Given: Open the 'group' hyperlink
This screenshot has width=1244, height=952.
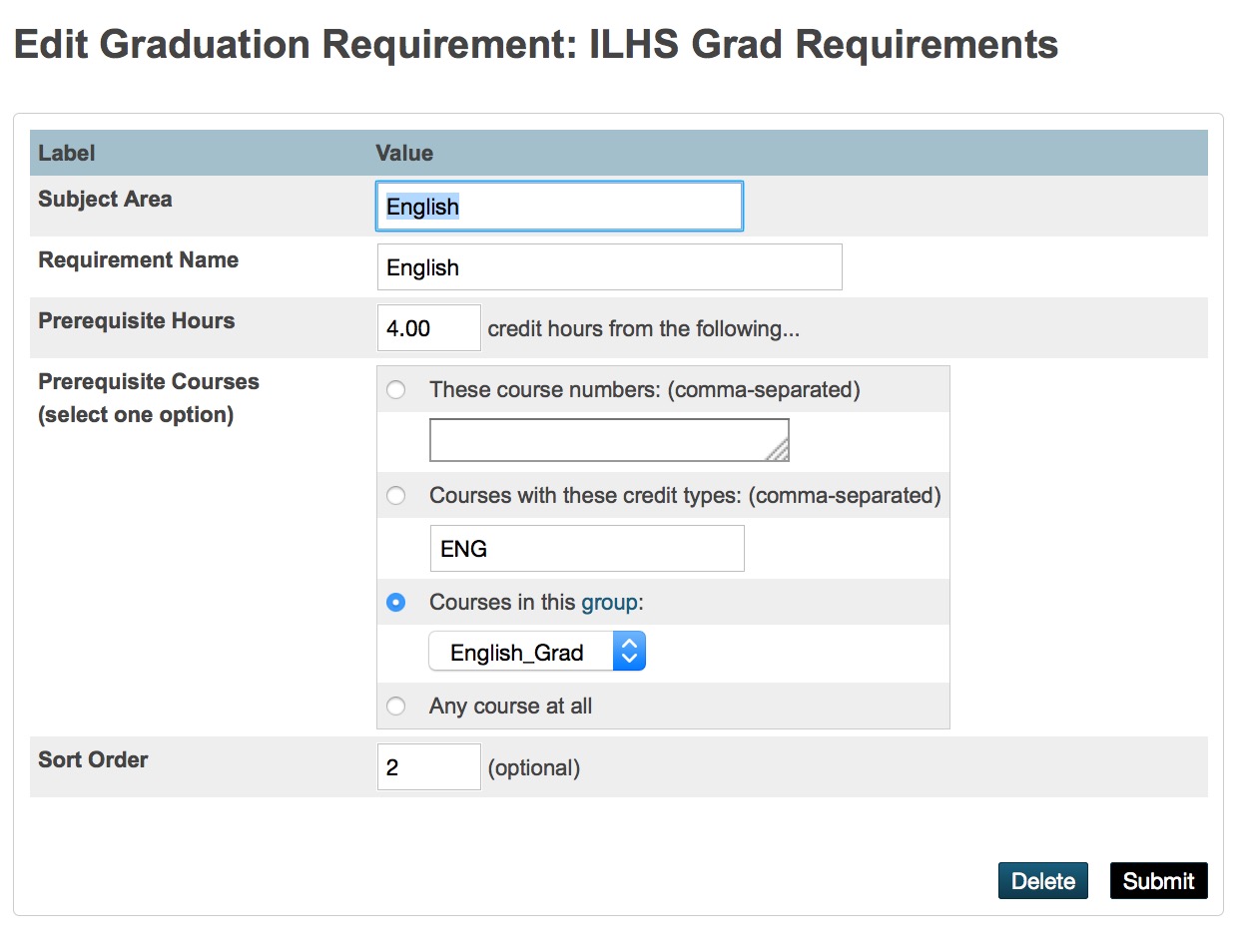Looking at the screenshot, I should point(609,603).
